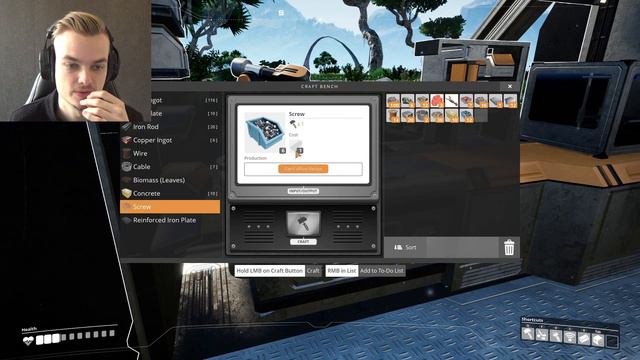The height and width of the screenshot is (360, 640).
Task: Click the Iron Rod recipe icon
Action: coord(127,127)
